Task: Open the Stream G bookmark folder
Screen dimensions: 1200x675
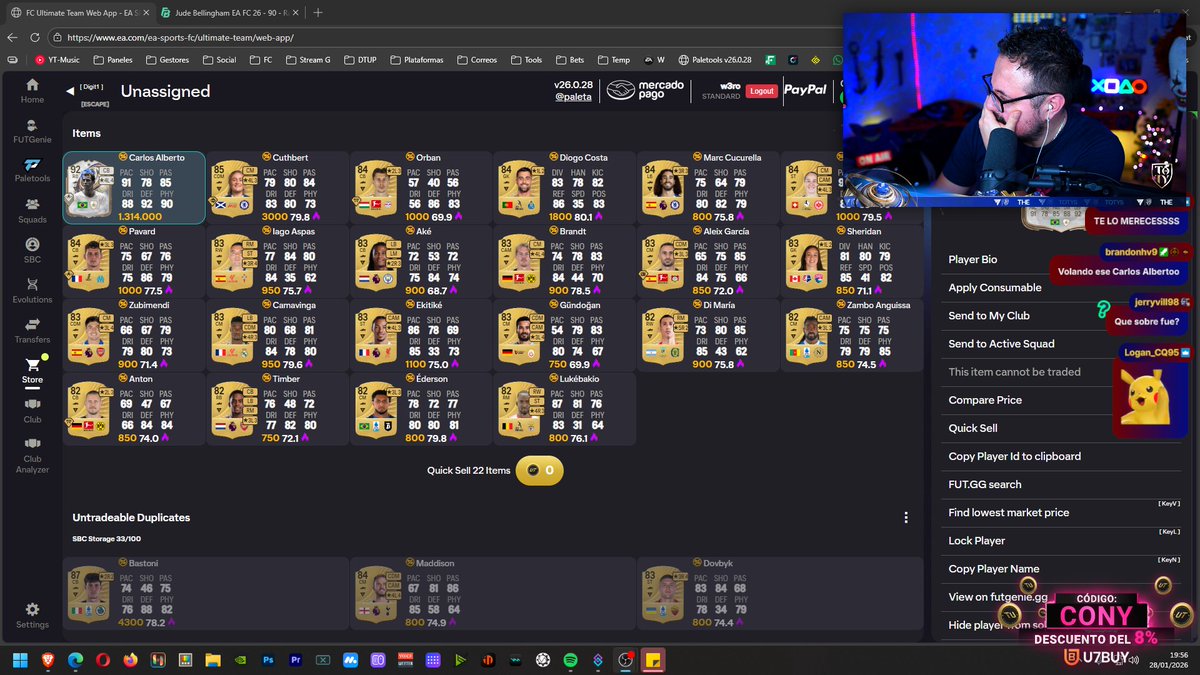Action: click(x=307, y=60)
